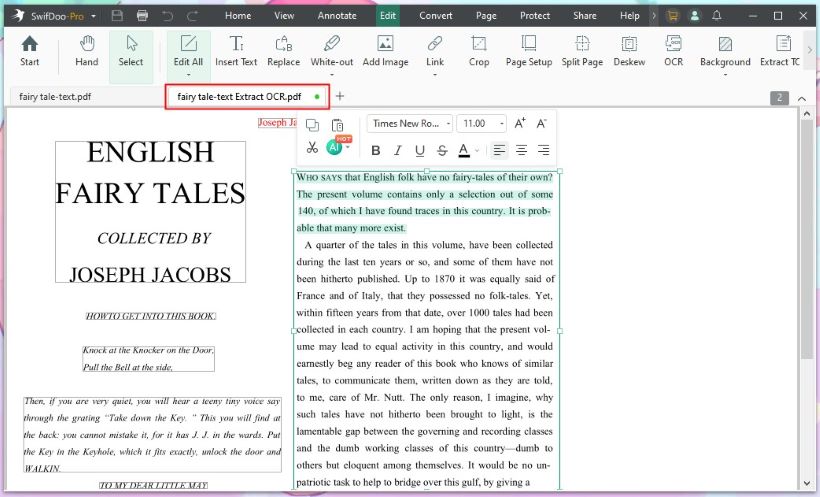Screen dimensions: 820x497
Task: Run the Deskew tool
Action: [629, 51]
